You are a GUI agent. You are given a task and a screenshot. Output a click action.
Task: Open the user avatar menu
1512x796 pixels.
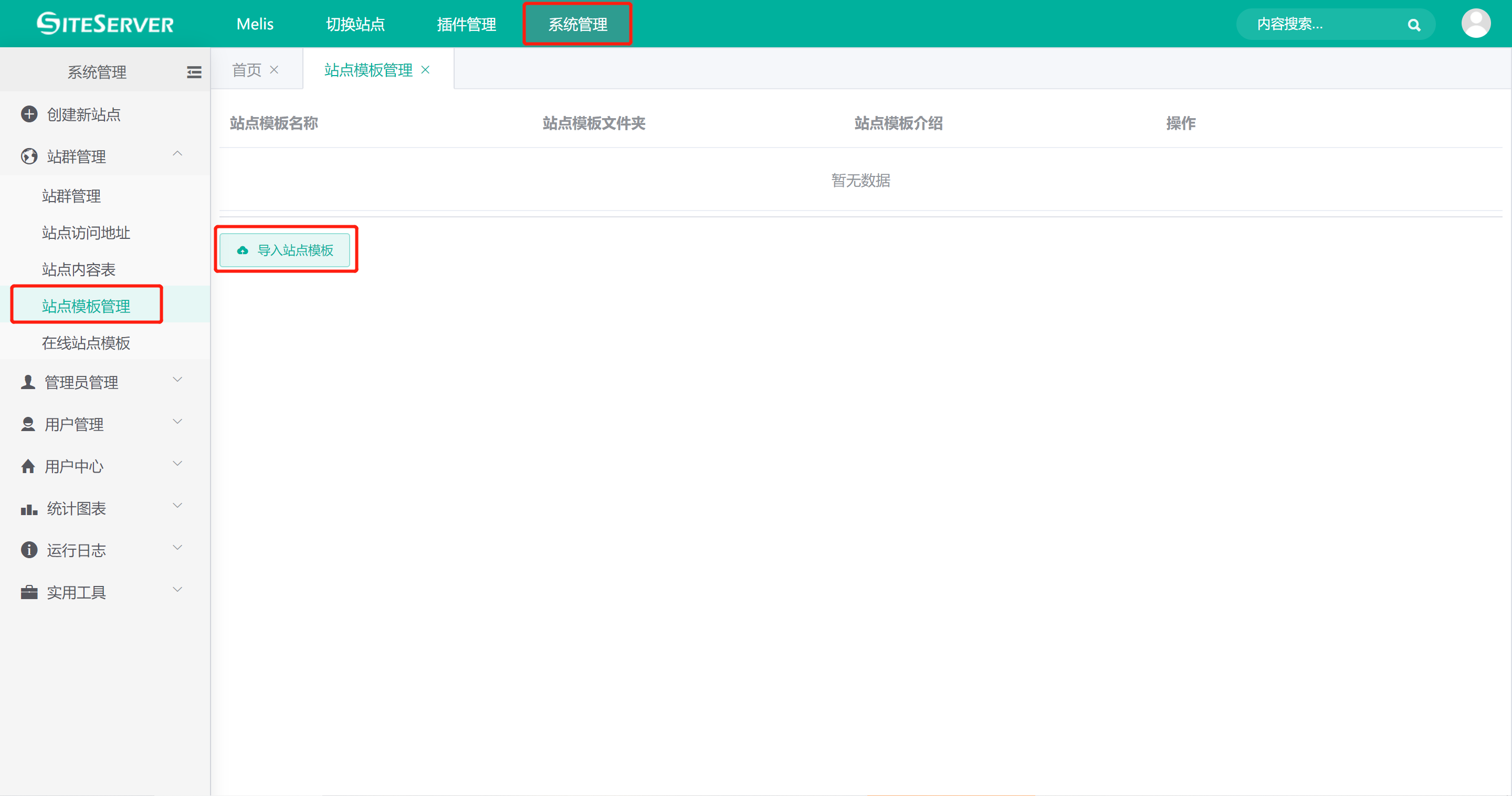click(x=1476, y=24)
